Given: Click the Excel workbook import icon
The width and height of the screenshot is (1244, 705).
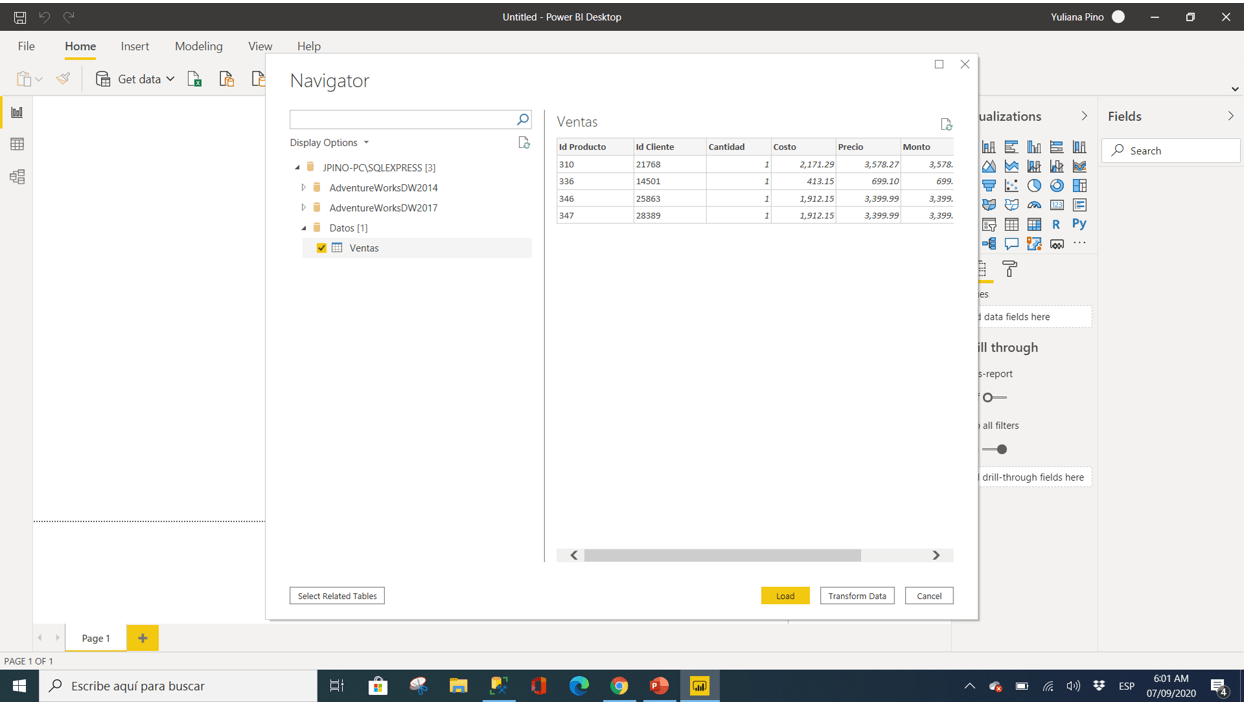Looking at the screenshot, I should [195, 78].
